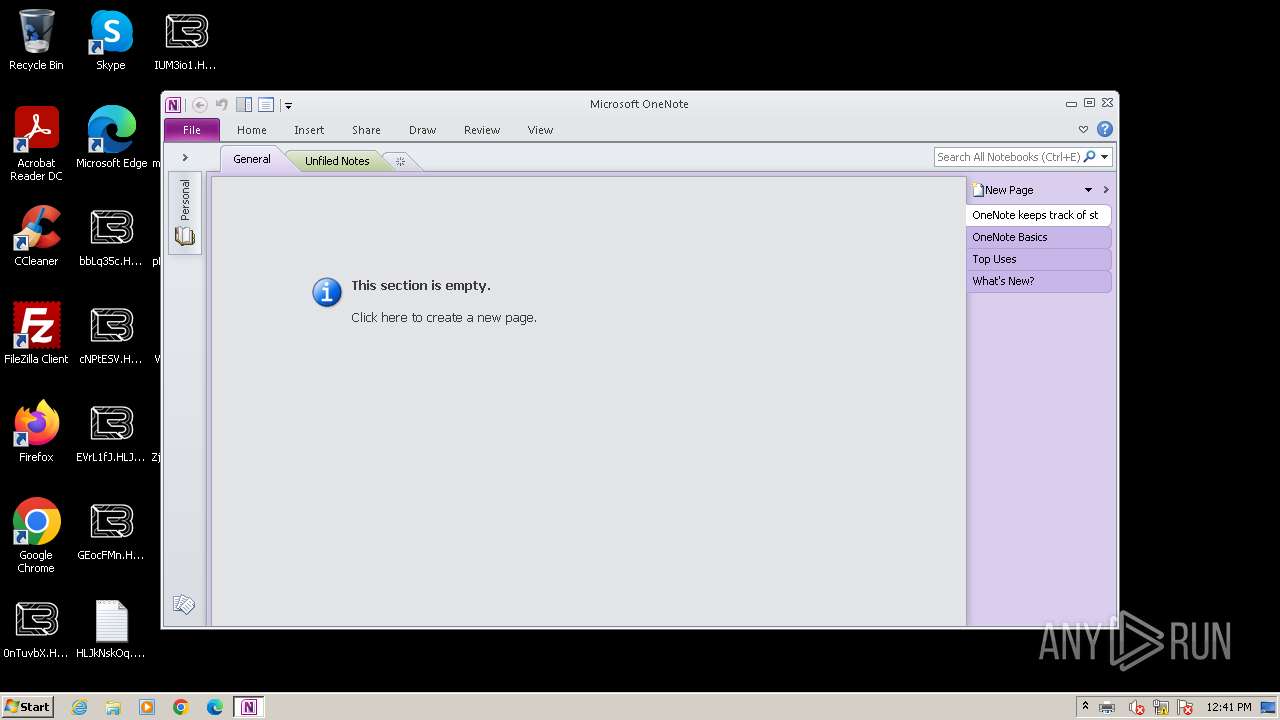Switch to Unfiled Notes section tab
The height and width of the screenshot is (720, 1280).
click(337, 161)
